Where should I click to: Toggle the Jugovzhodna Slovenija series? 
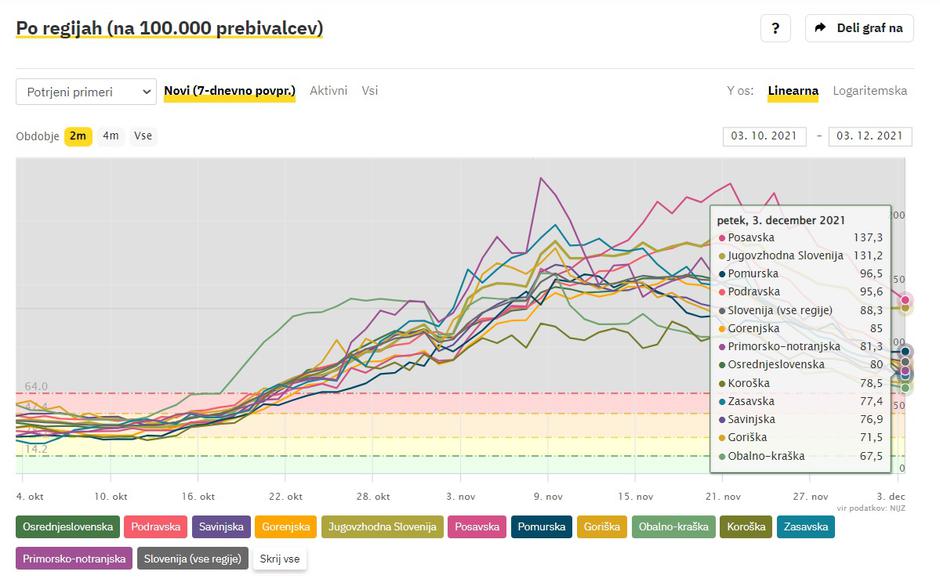383,527
